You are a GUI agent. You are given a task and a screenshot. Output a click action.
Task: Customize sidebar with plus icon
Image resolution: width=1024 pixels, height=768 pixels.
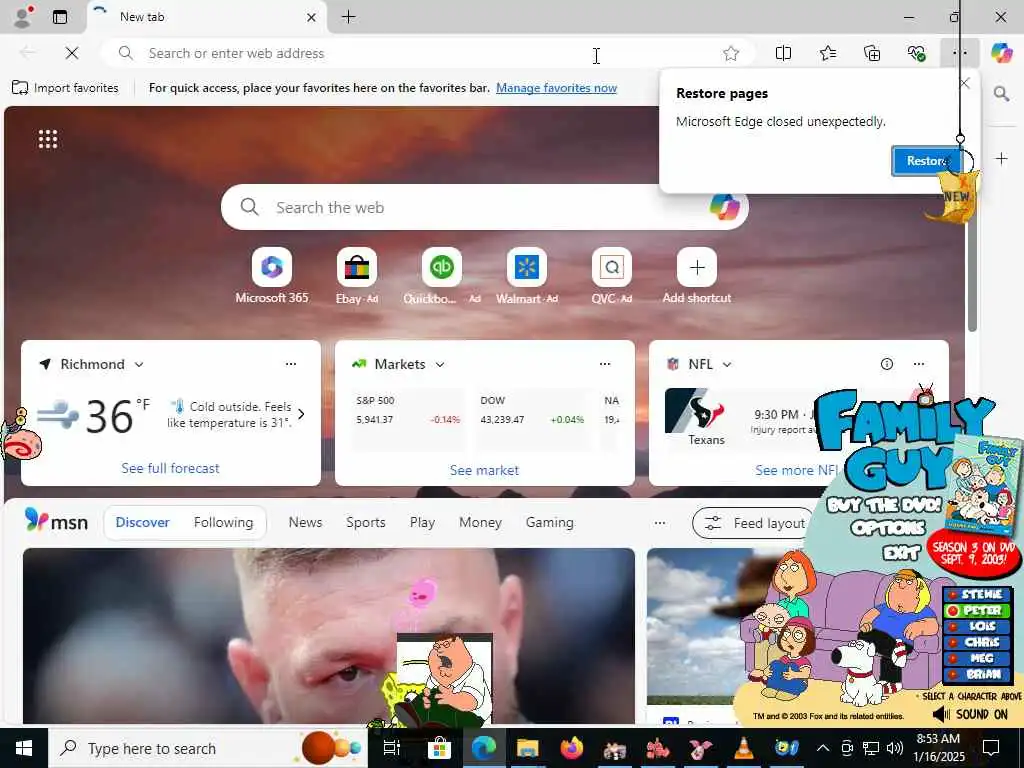[1001, 159]
